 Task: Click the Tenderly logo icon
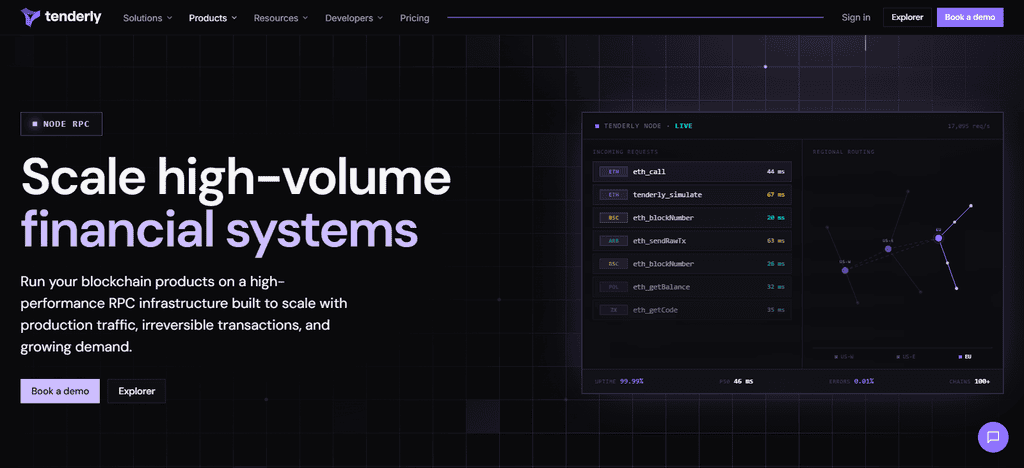[x=29, y=17]
